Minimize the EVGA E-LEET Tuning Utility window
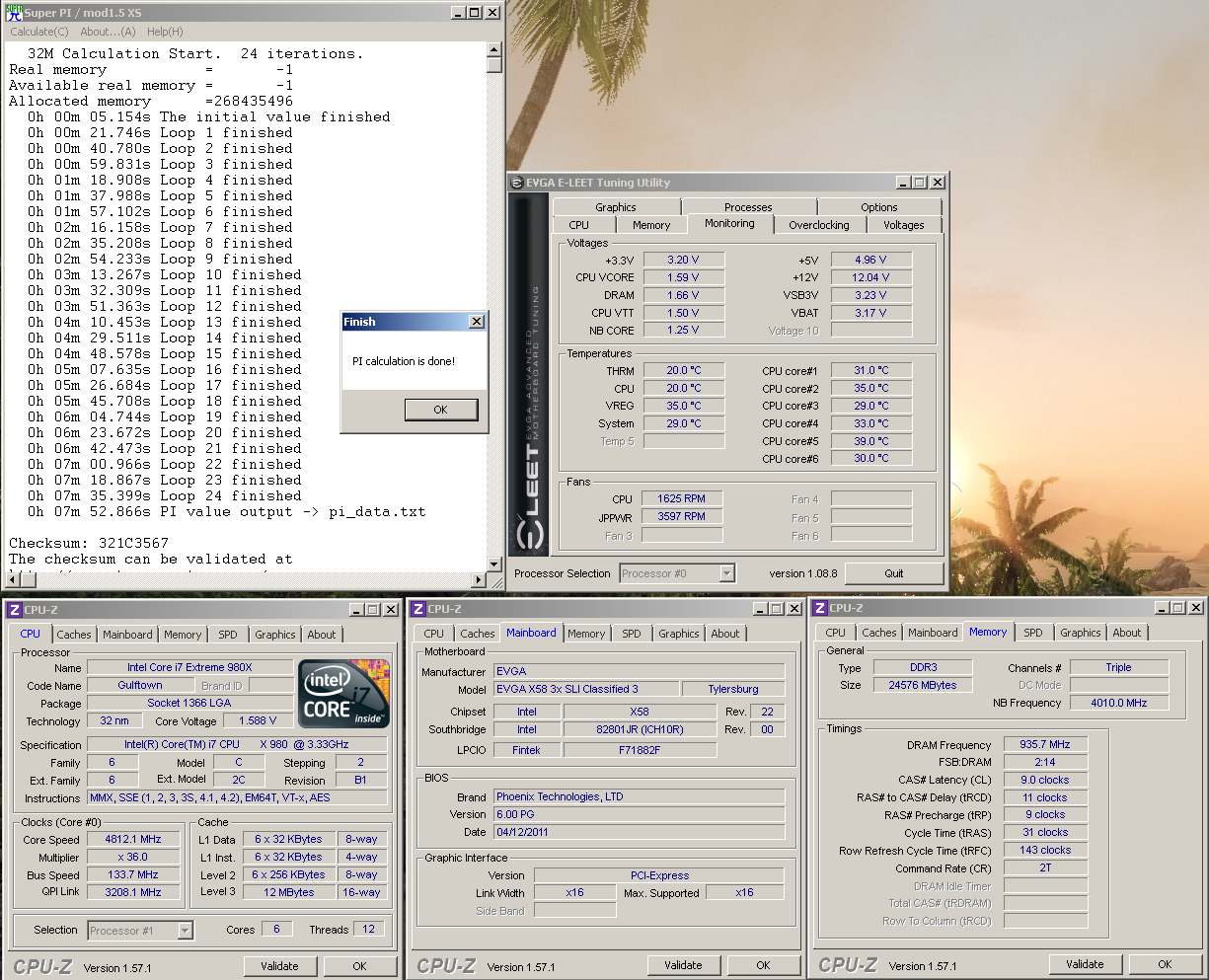 coord(903,183)
